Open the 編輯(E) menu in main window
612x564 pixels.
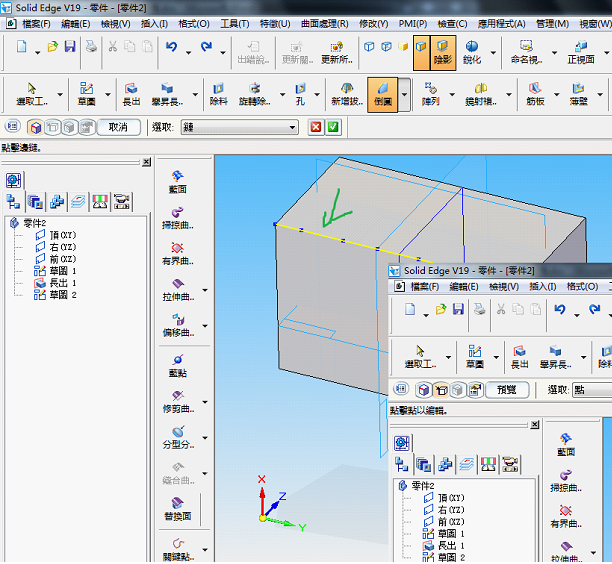(76, 24)
